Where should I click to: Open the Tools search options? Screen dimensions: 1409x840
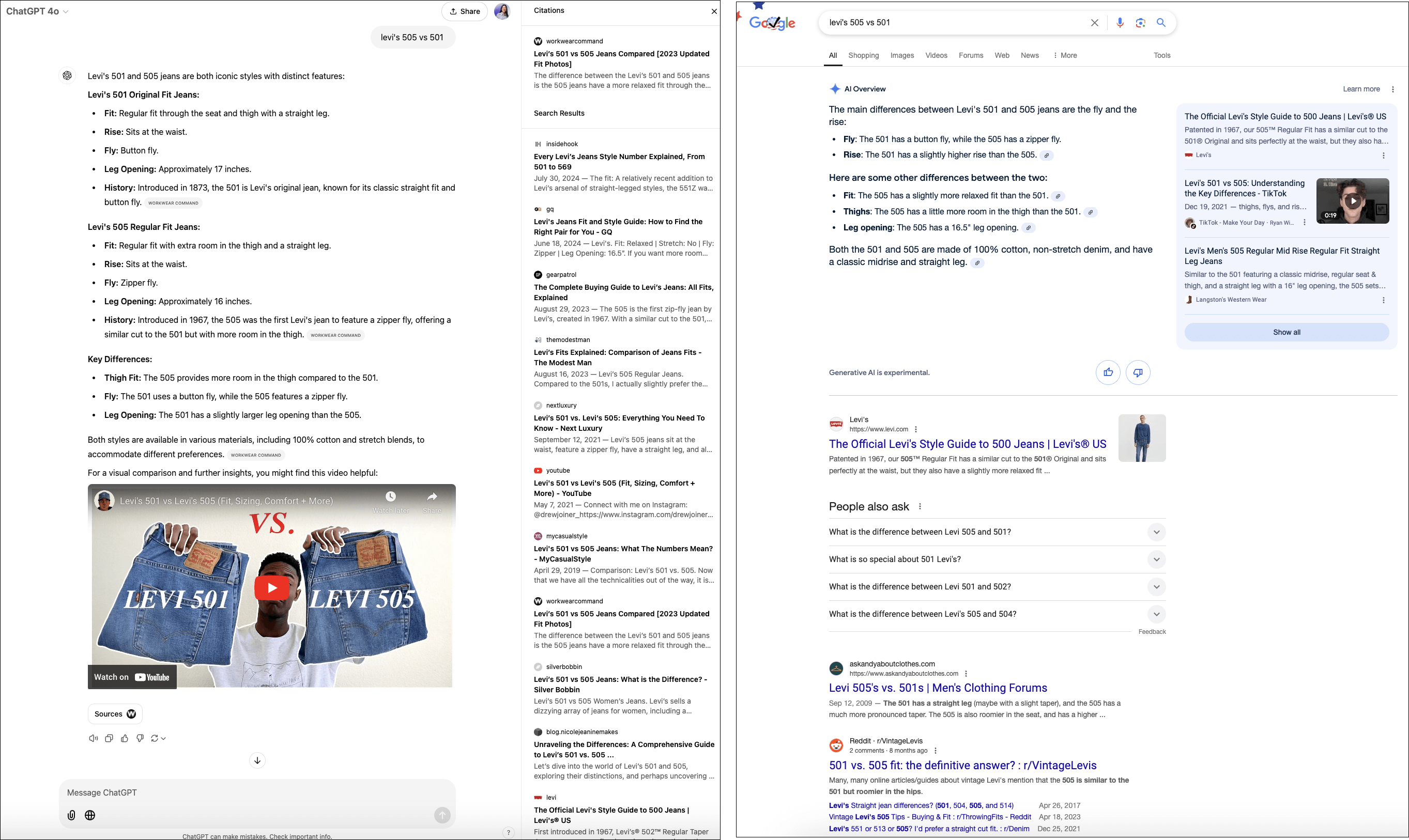coord(1161,55)
